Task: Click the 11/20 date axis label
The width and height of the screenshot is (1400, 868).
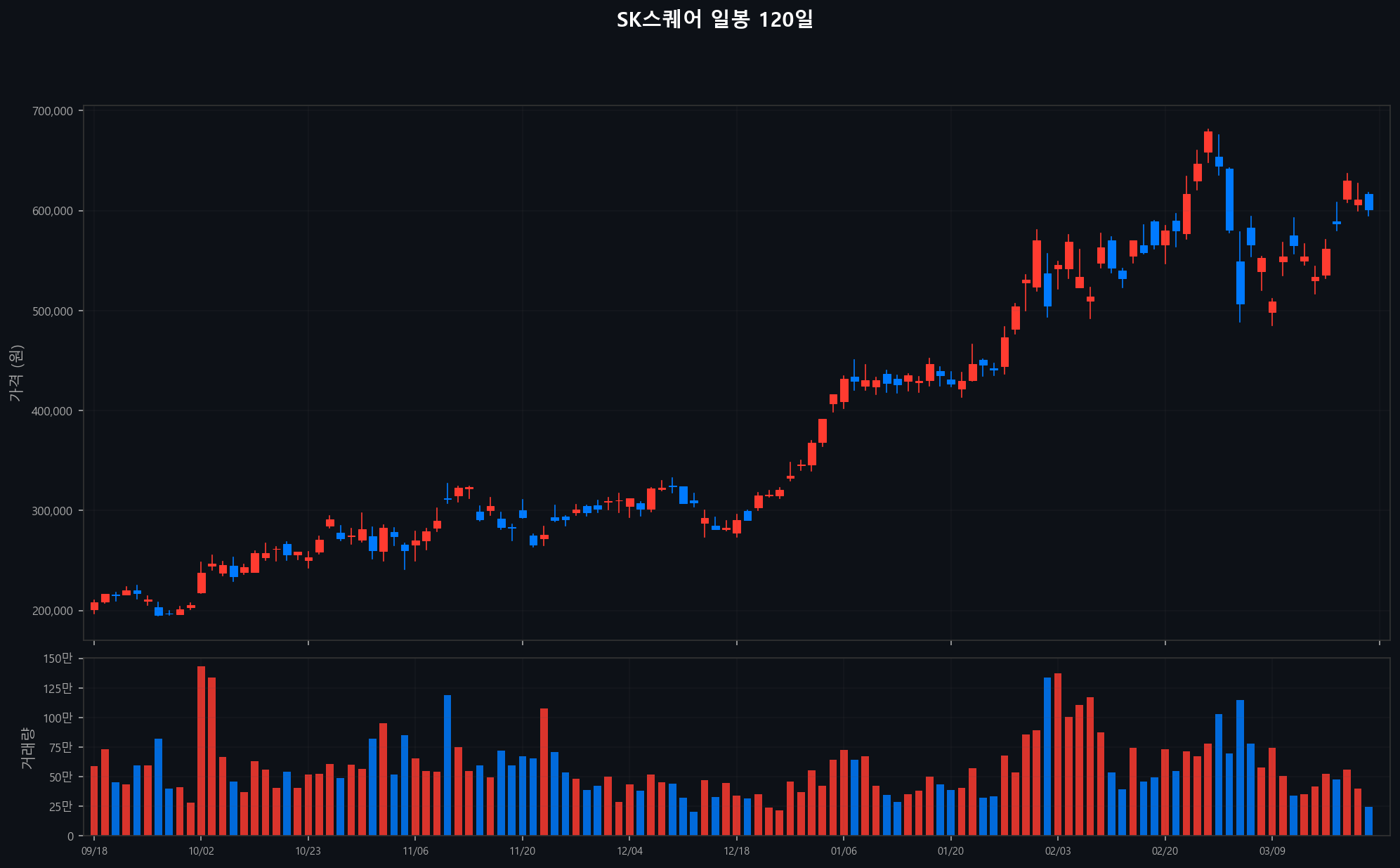Action: click(x=522, y=851)
